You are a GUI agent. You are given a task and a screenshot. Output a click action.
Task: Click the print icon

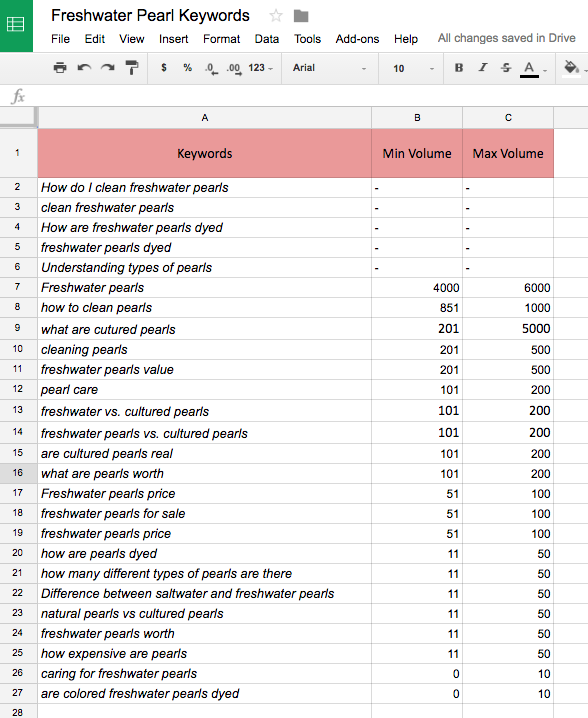60,68
